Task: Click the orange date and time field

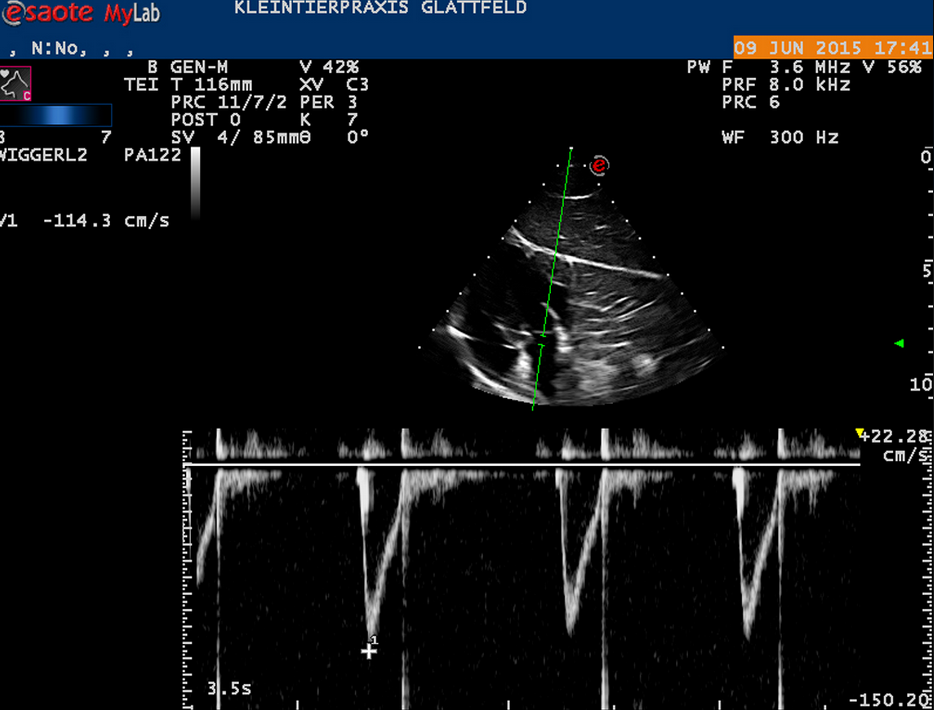Action: coord(833,48)
